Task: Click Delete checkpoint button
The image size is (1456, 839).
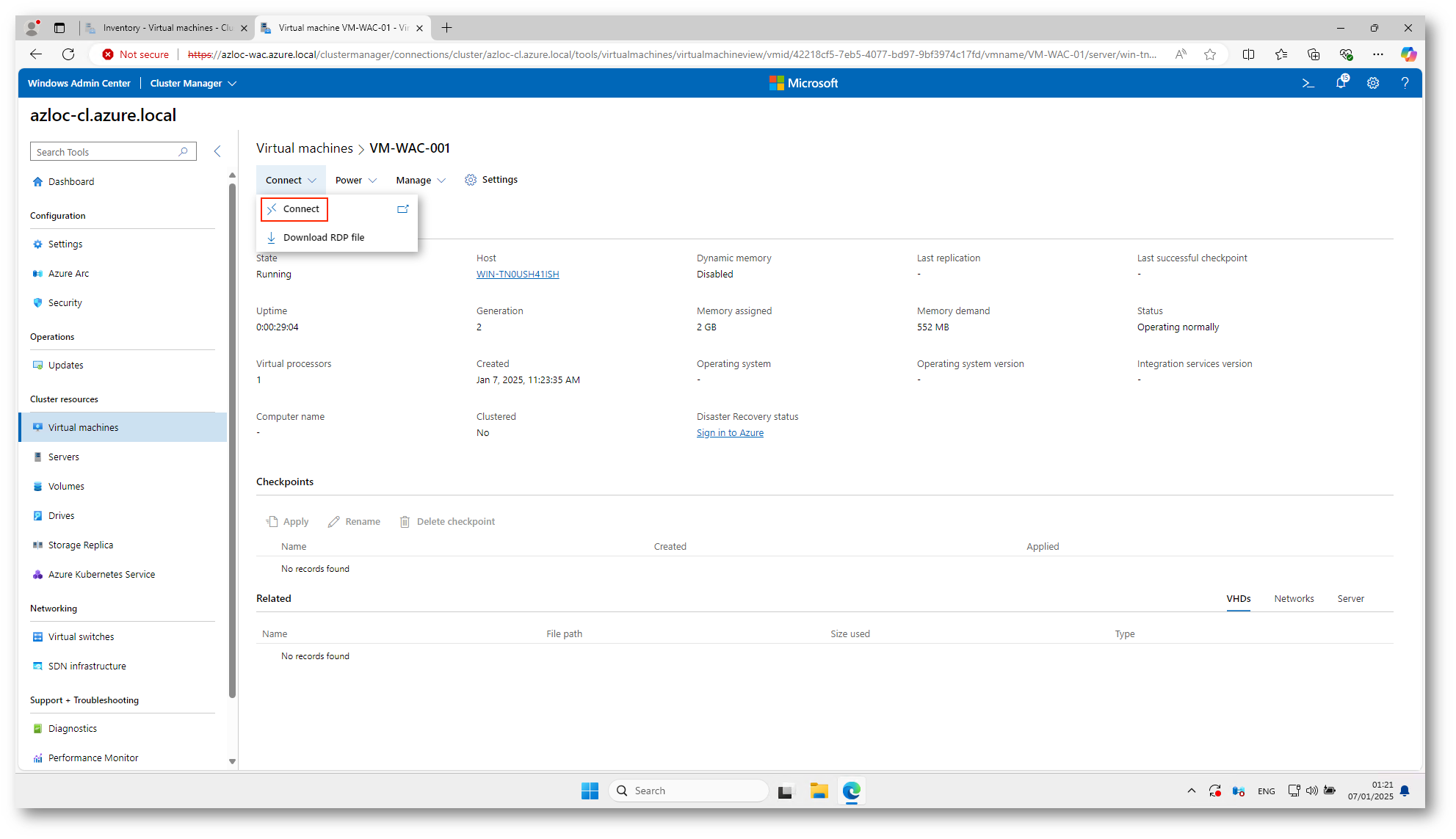Action: click(x=447, y=522)
